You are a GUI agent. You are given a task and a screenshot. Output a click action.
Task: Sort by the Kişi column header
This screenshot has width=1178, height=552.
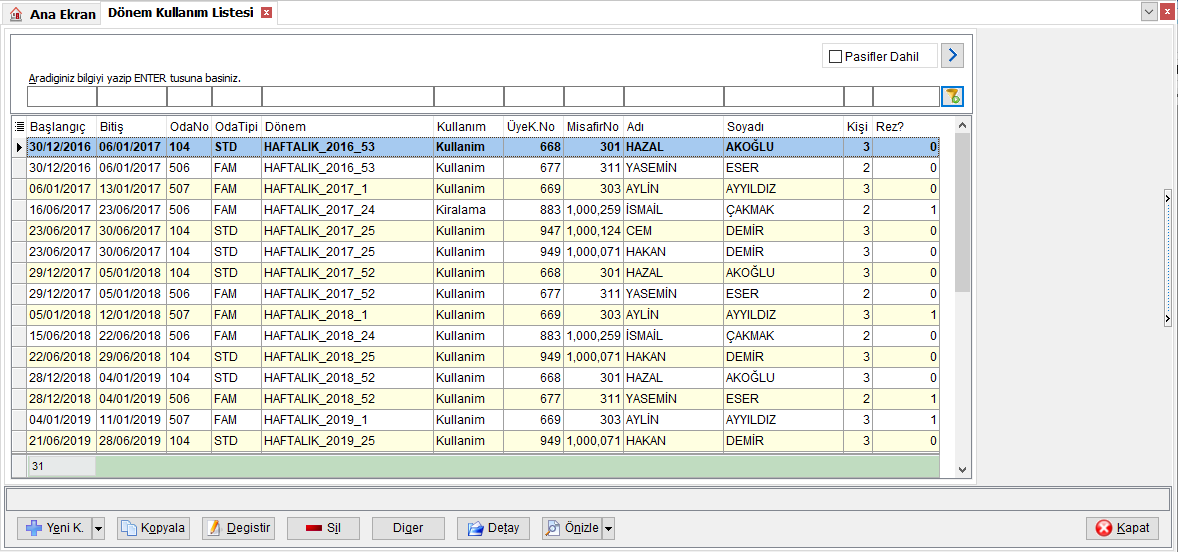[859, 127]
